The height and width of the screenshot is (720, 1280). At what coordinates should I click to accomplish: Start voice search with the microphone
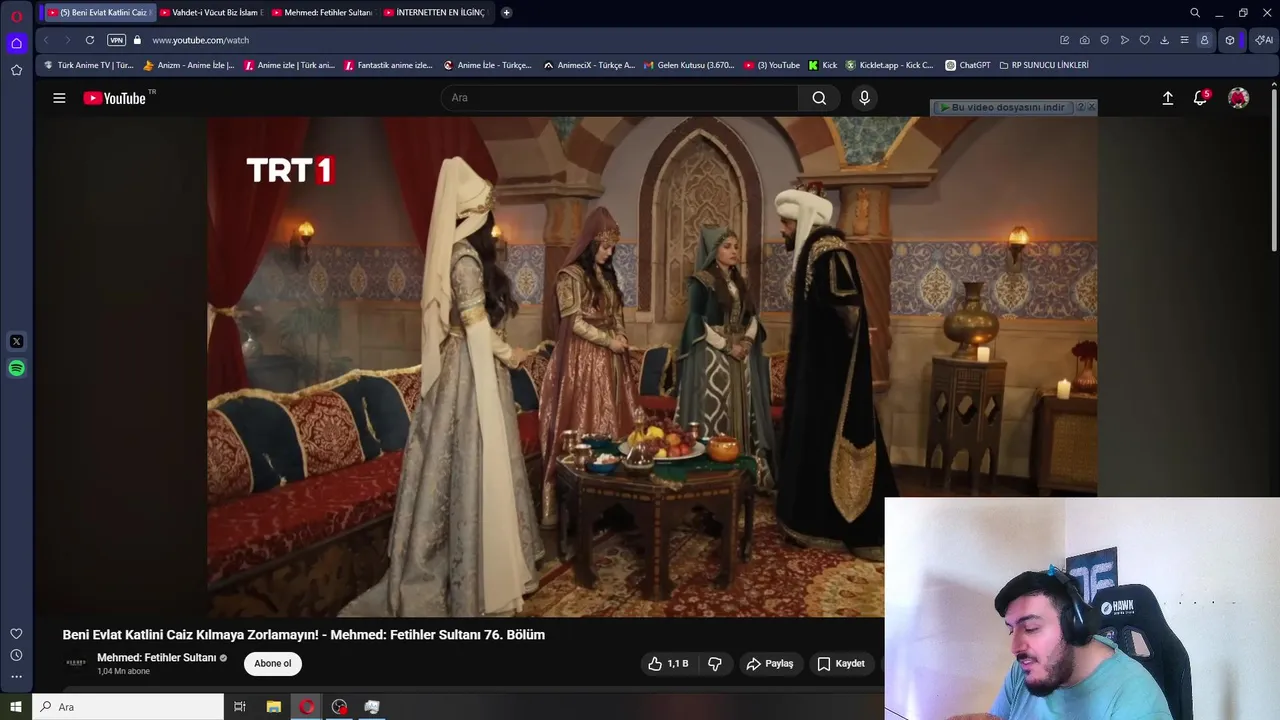coord(865,98)
